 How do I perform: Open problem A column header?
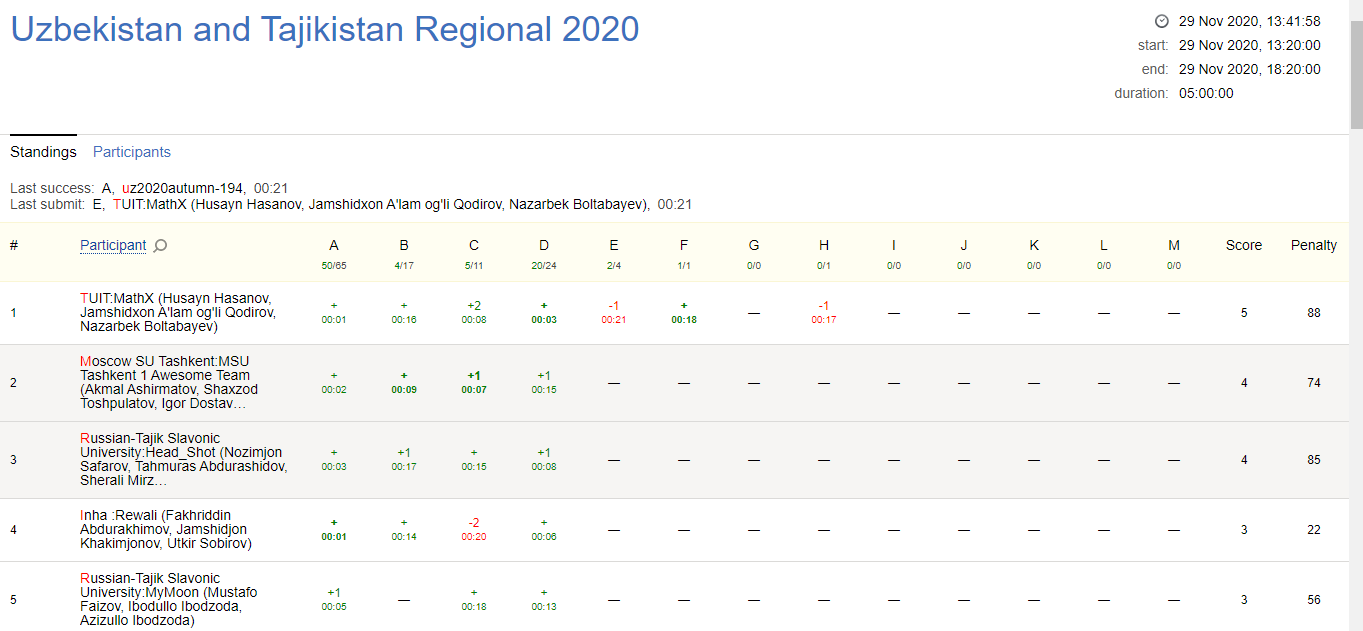coord(334,245)
